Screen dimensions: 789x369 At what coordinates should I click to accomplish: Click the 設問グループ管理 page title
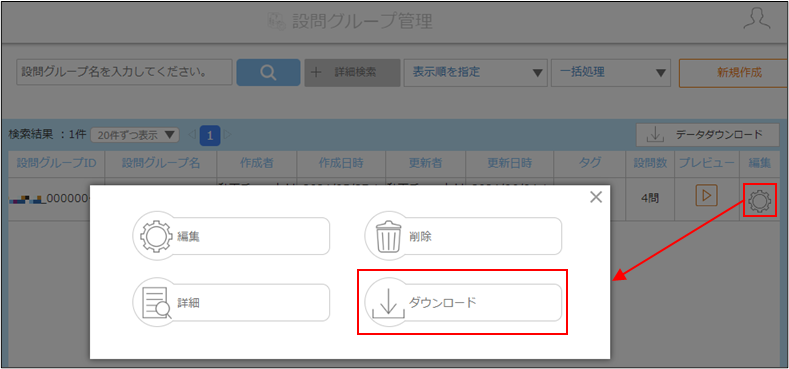pos(362,21)
